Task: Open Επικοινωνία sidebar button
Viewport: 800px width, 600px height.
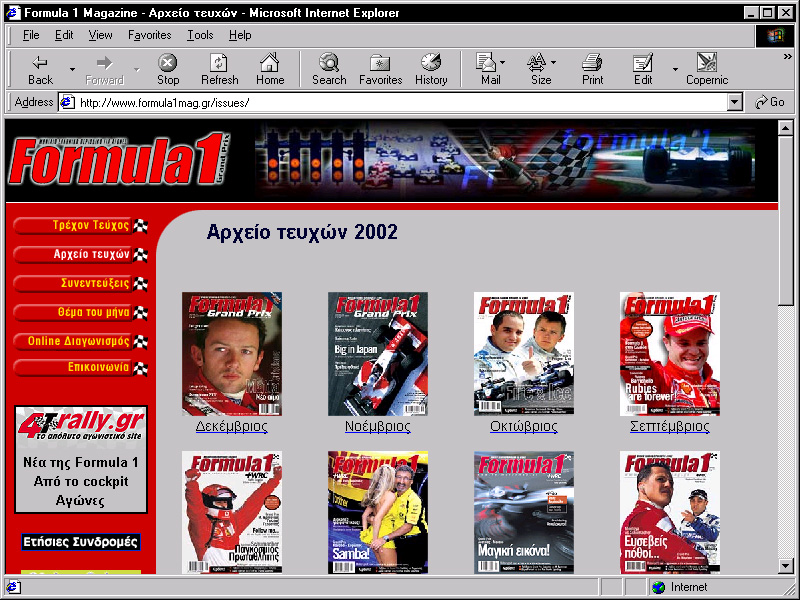Action: tap(81, 368)
